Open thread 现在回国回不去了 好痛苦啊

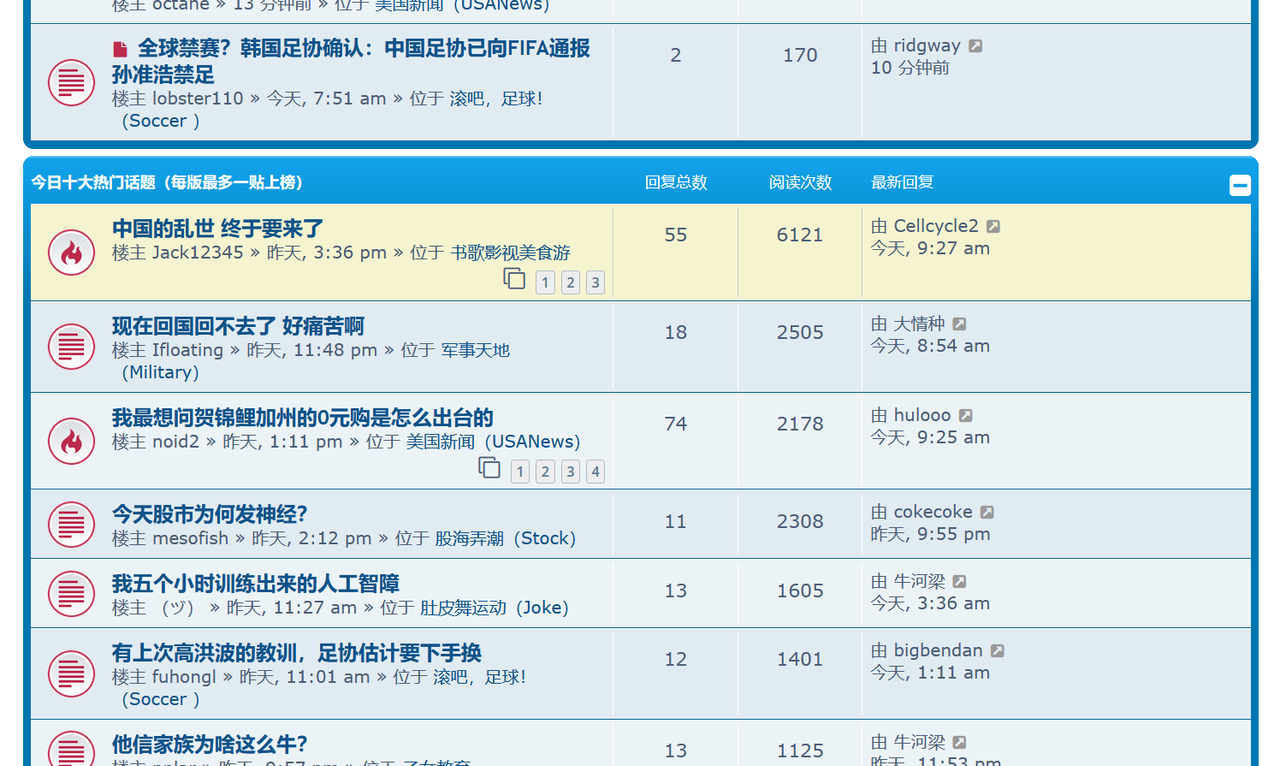[238, 326]
